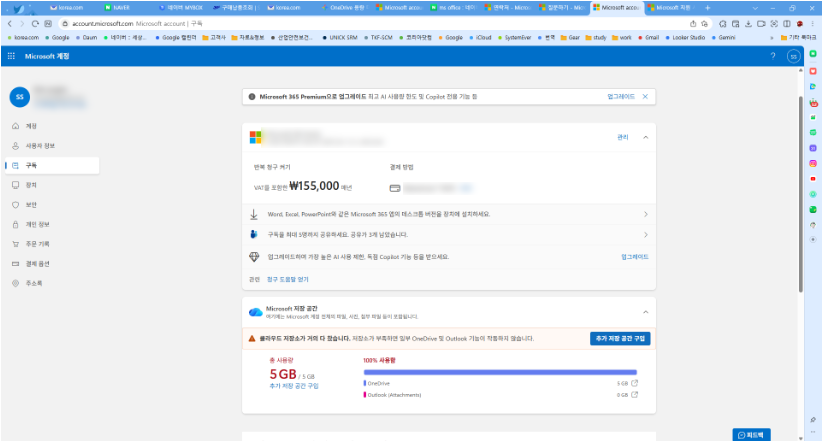Click the 관리 link on subscription card
The image size is (823, 441).
coord(622,137)
